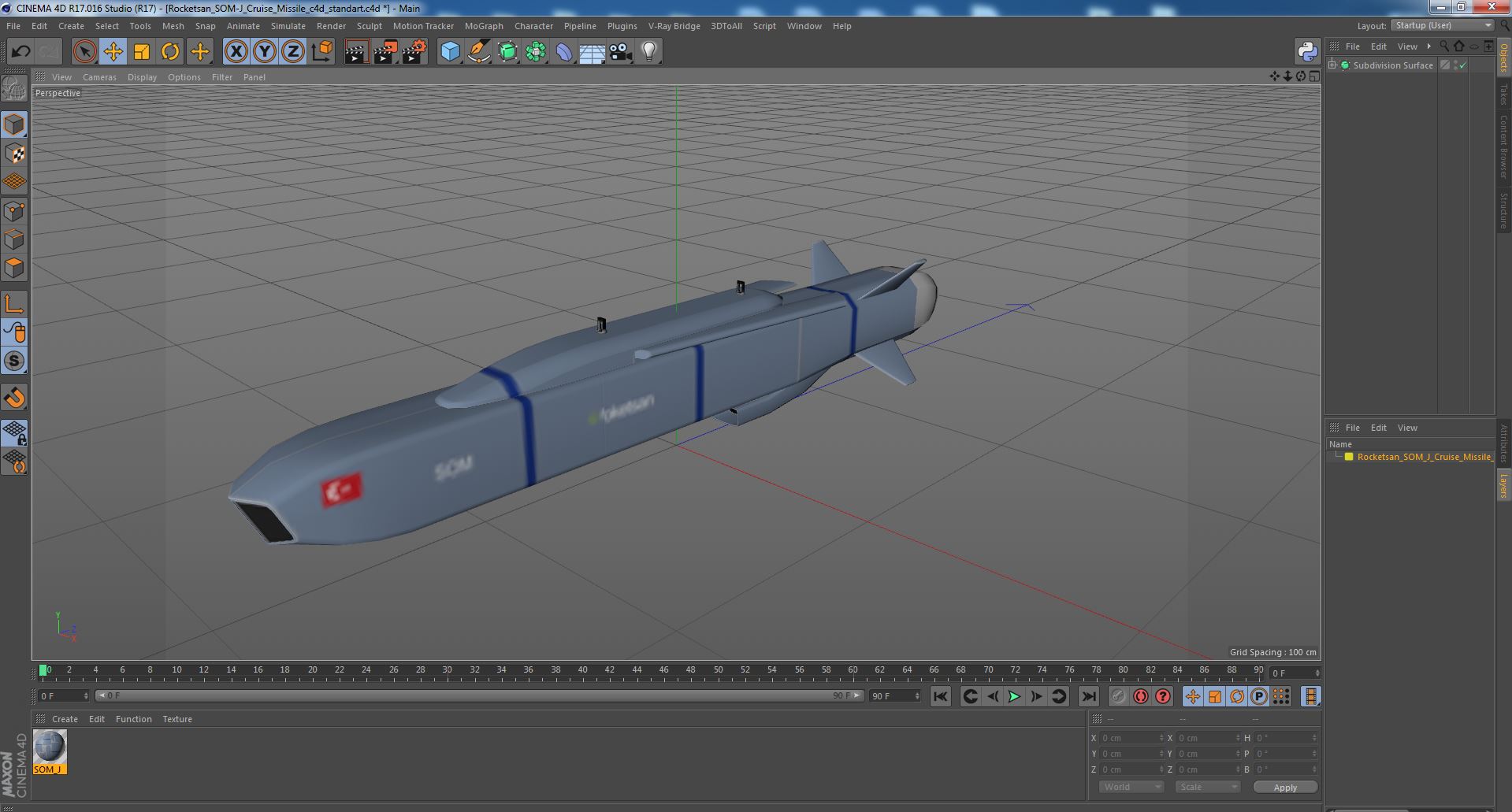Toggle X-axis lock
The image size is (1512, 812).
[x=236, y=52]
